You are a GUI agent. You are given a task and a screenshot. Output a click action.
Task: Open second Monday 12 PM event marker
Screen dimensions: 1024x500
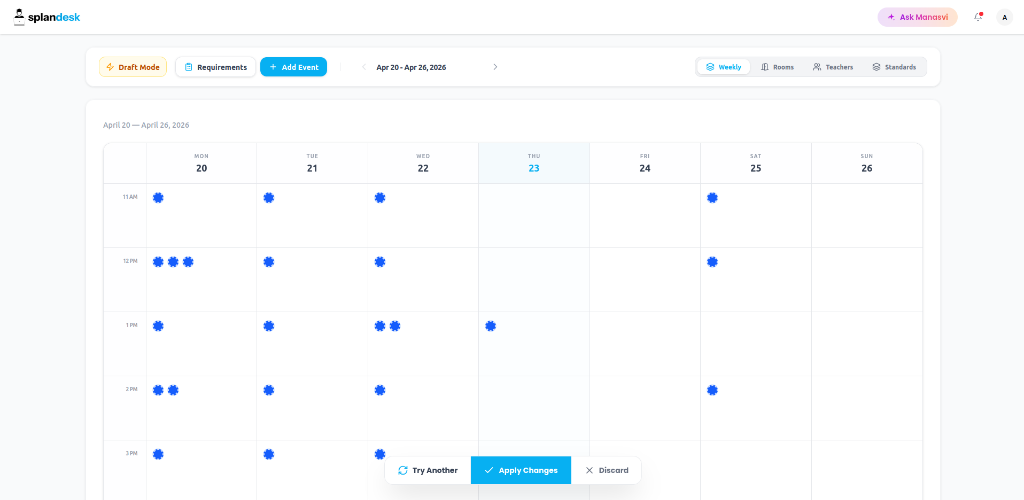(x=173, y=262)
